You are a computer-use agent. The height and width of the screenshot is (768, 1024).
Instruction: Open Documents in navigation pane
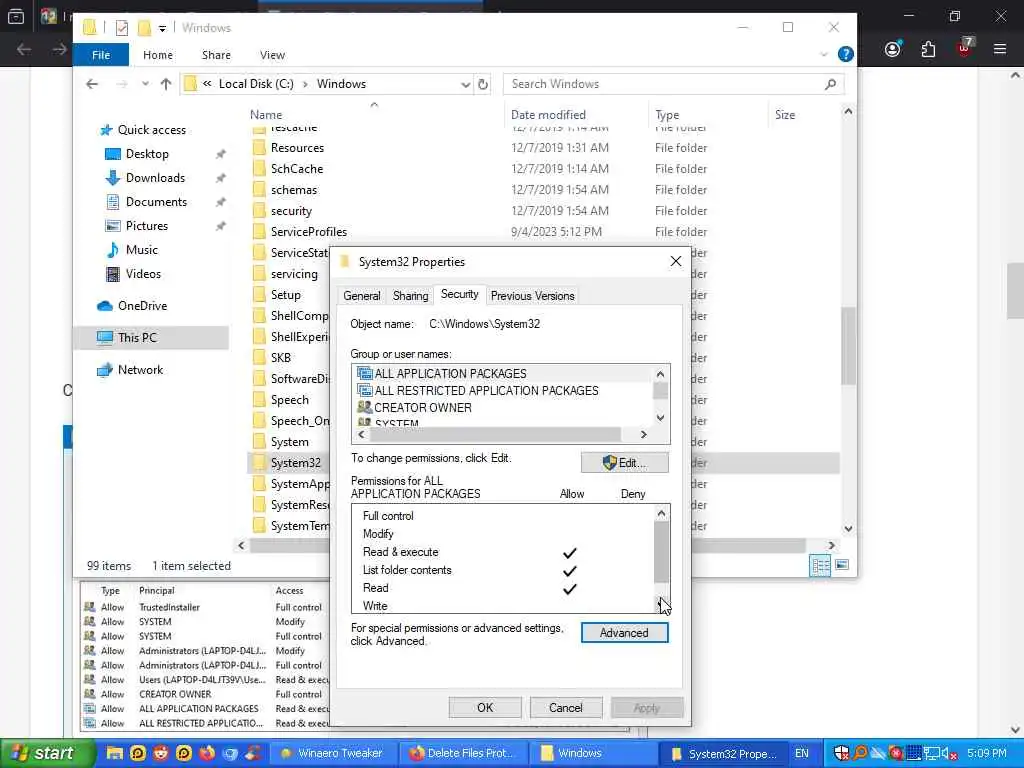(156, 202)
